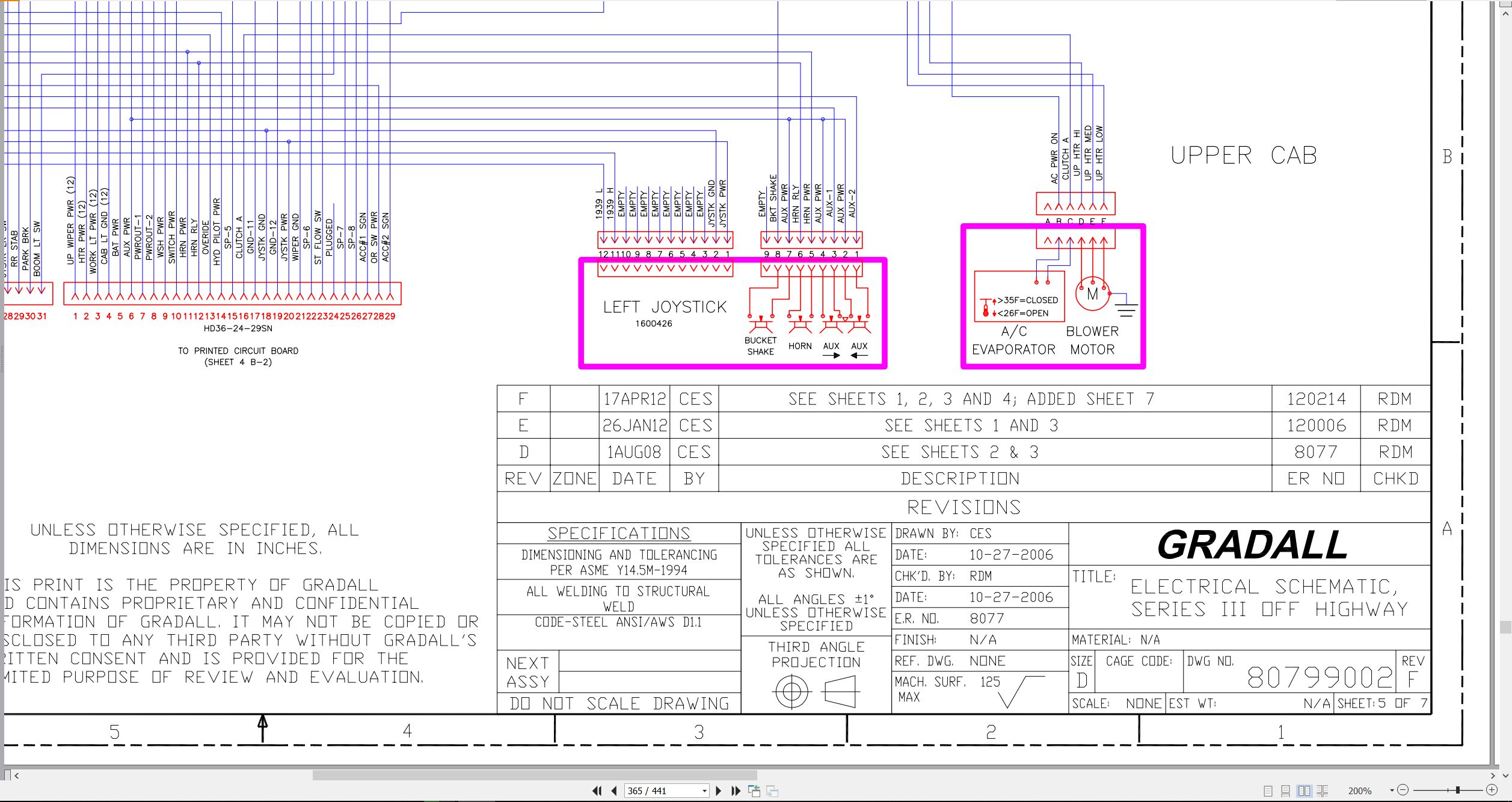Screen dimensions: 1512x802
Task: Click the zoom slider handle
Action: [x=1457, y=790]
